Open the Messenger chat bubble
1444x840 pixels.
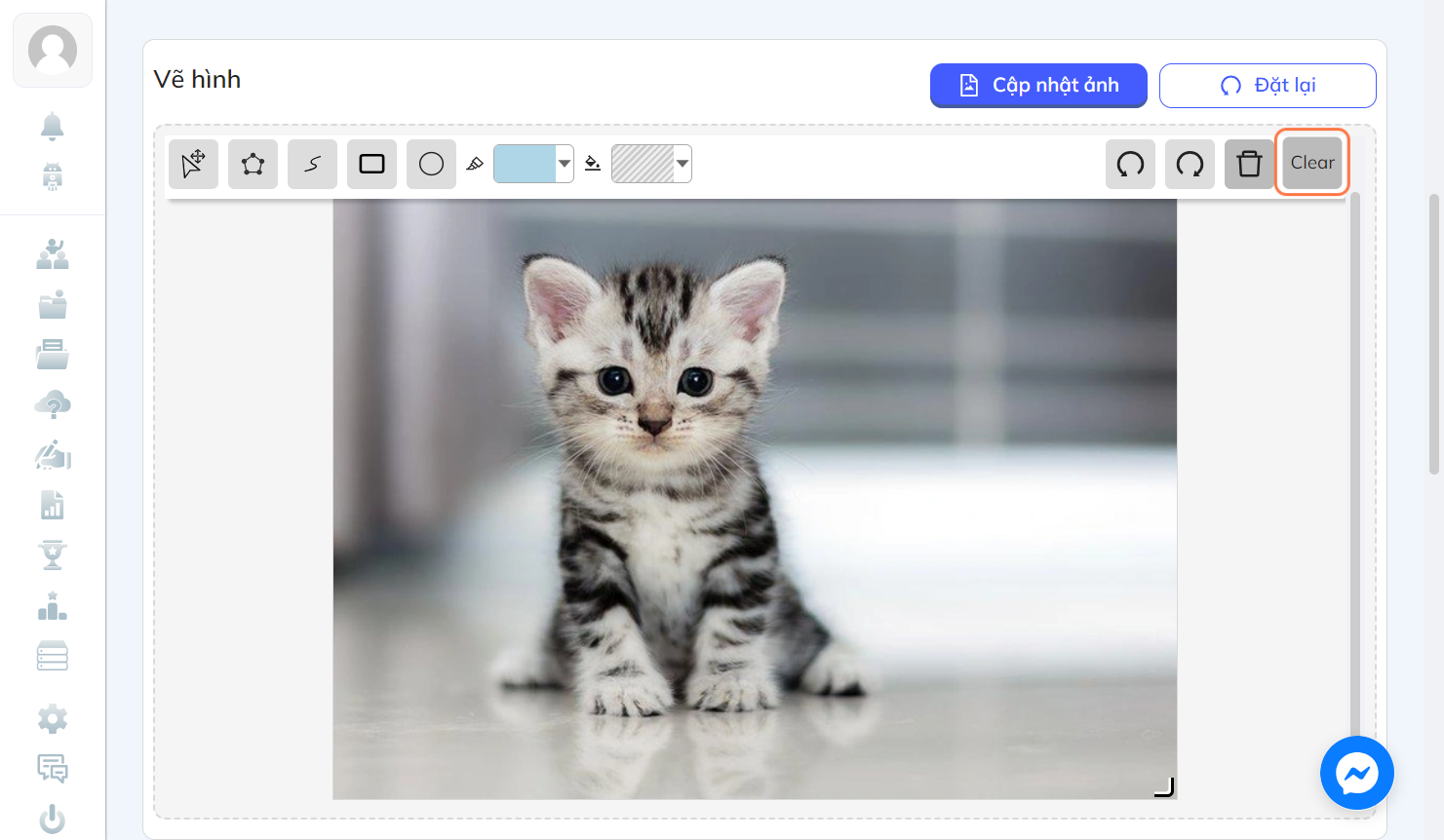[1357, 773]
